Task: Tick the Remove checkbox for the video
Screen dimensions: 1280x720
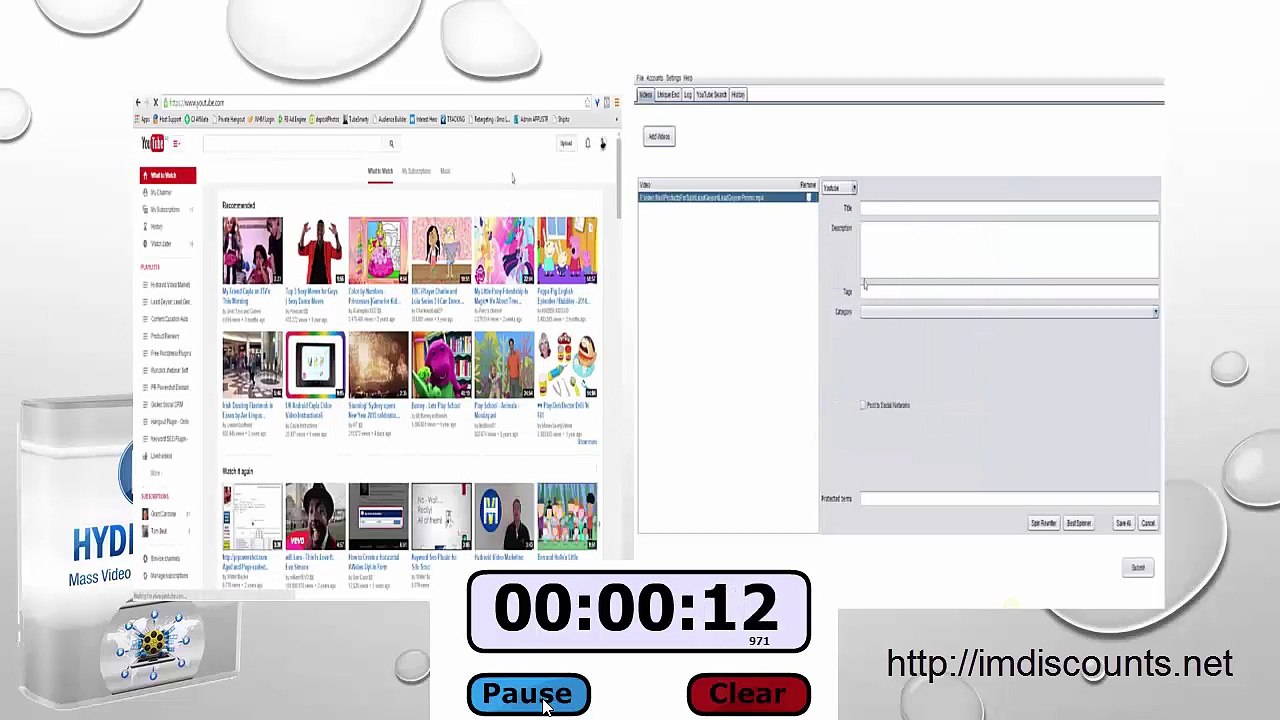Action: [x=811, y=198]
